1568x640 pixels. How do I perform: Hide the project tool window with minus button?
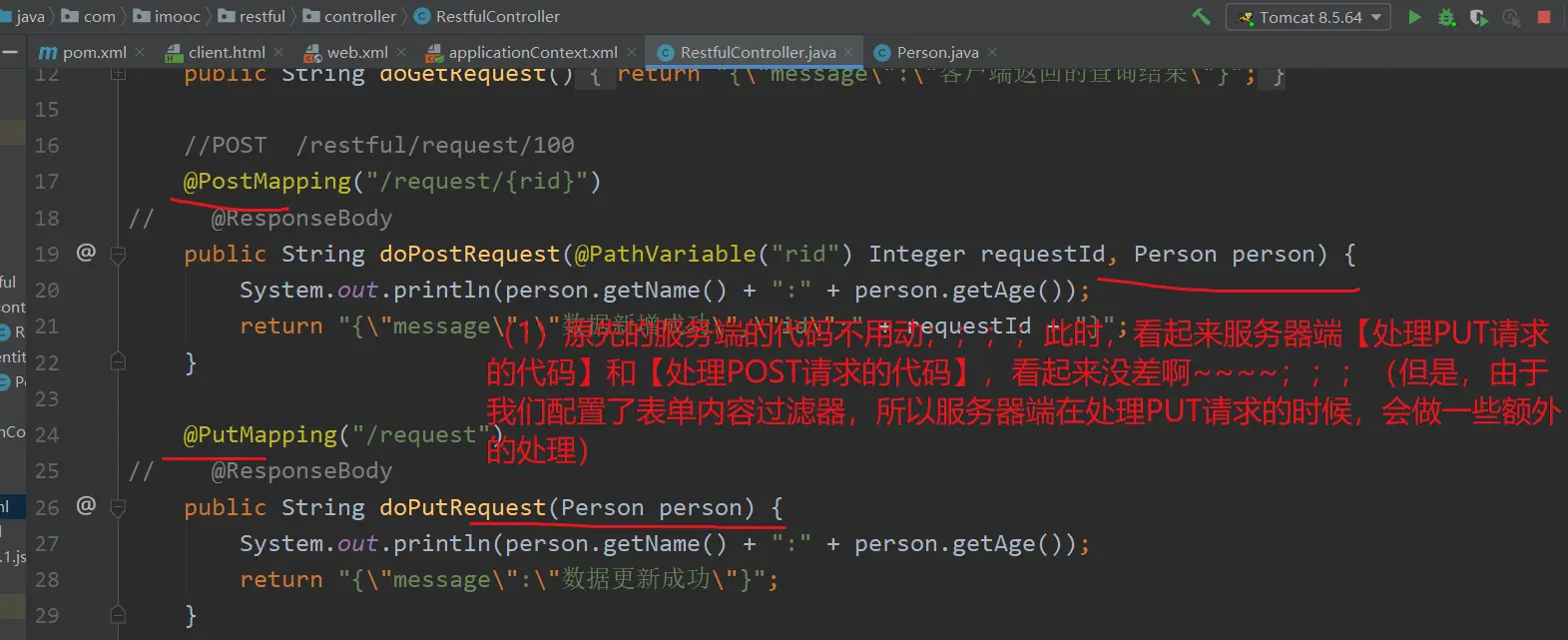click(11, 52)
